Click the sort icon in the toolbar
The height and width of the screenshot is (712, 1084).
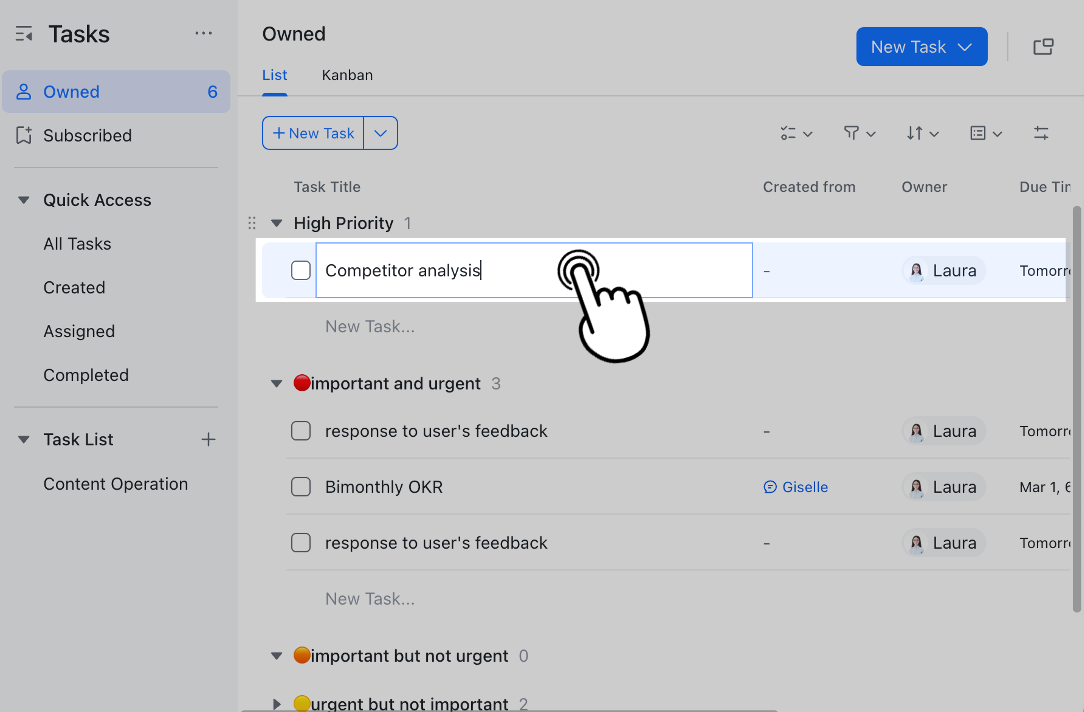pos(916,133)
